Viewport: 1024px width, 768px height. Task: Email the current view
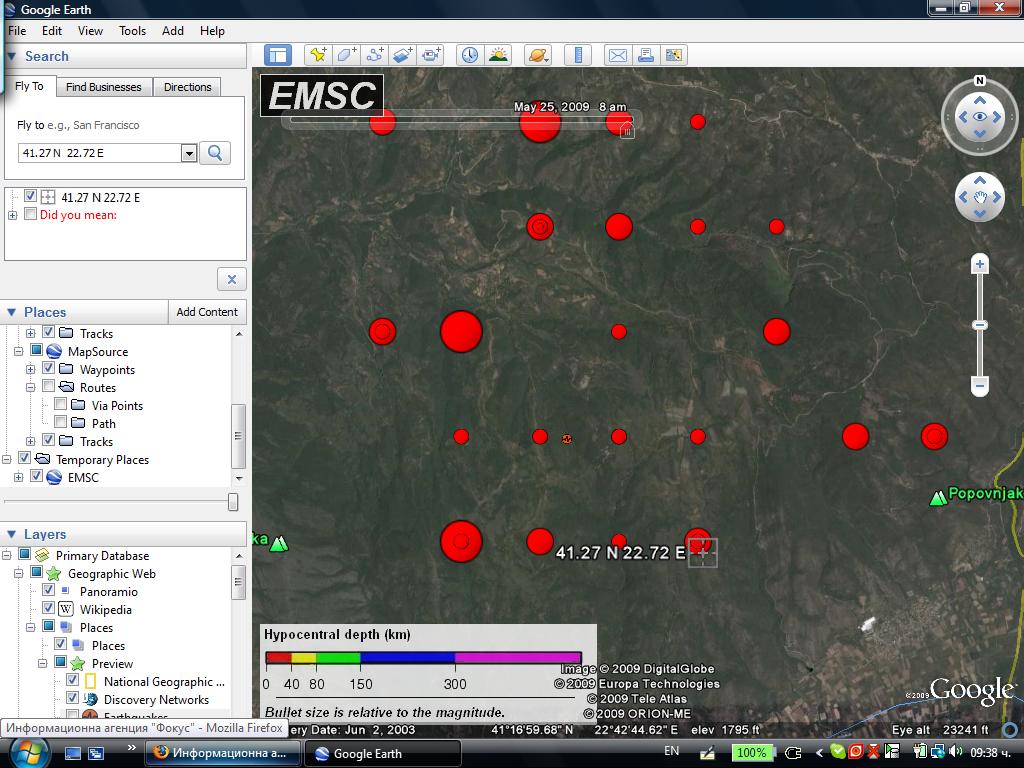click(x=617, y=56)
